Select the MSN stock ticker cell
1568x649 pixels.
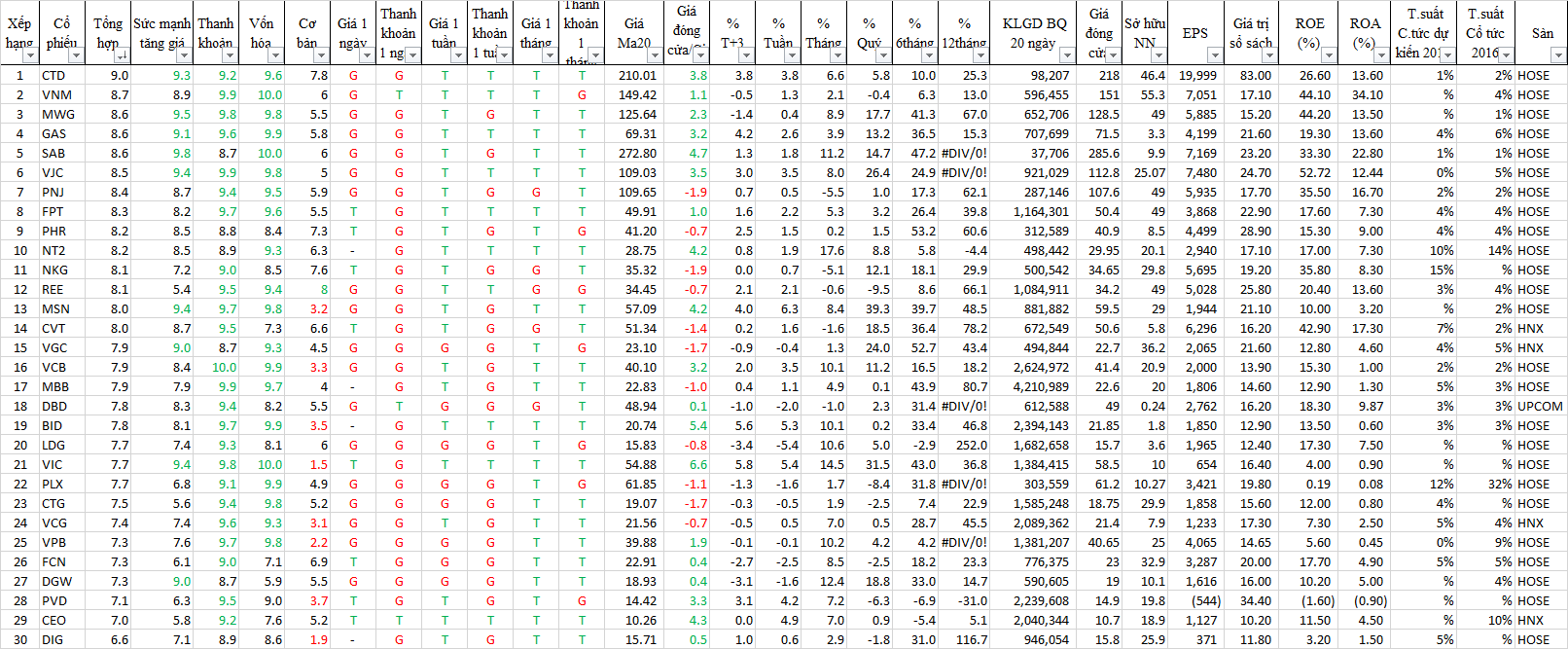(x=61, y=308)
